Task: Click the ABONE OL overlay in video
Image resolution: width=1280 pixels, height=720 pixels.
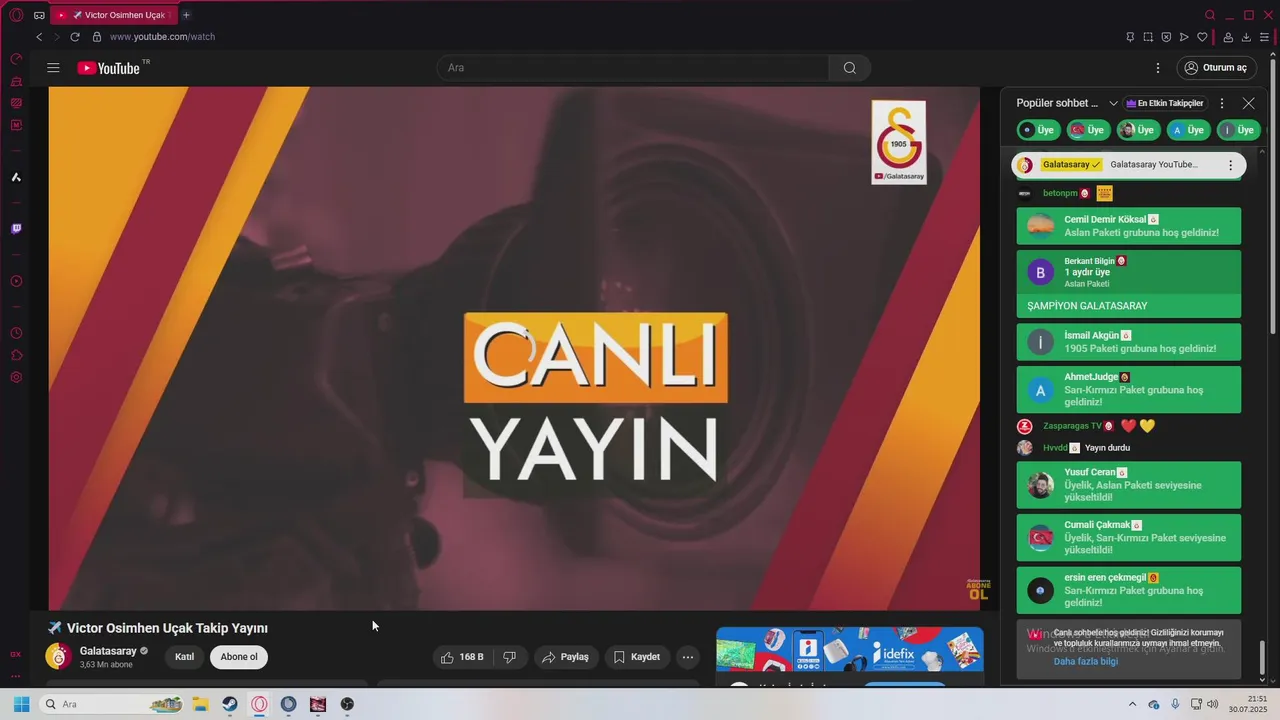Action: [x=978, y=590]
